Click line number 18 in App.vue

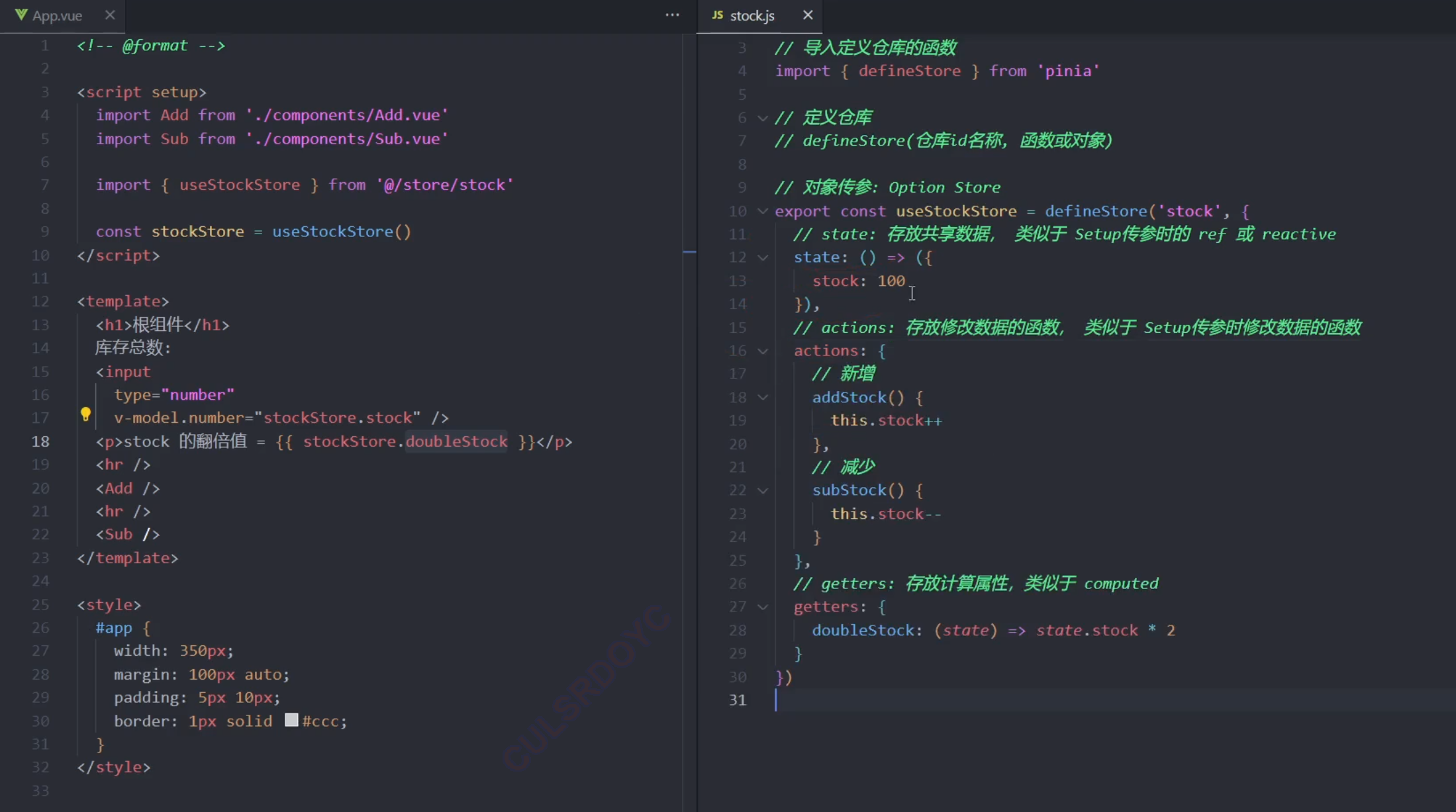pos(40,441)
